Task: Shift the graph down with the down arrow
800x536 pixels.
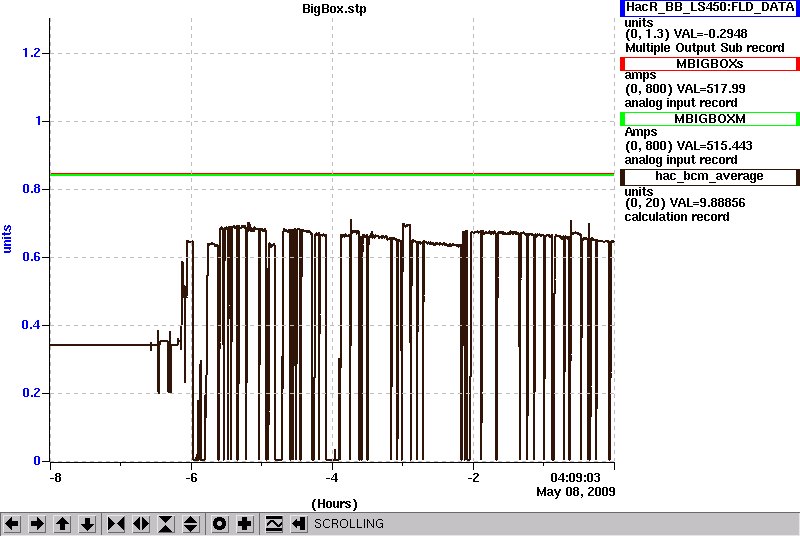Action: click(87, 524)
